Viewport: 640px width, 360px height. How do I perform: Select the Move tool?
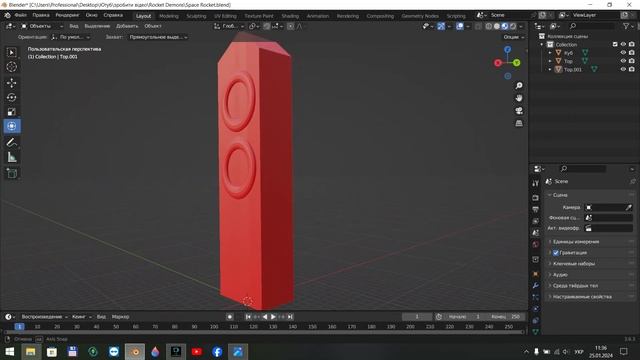[11, 83]
